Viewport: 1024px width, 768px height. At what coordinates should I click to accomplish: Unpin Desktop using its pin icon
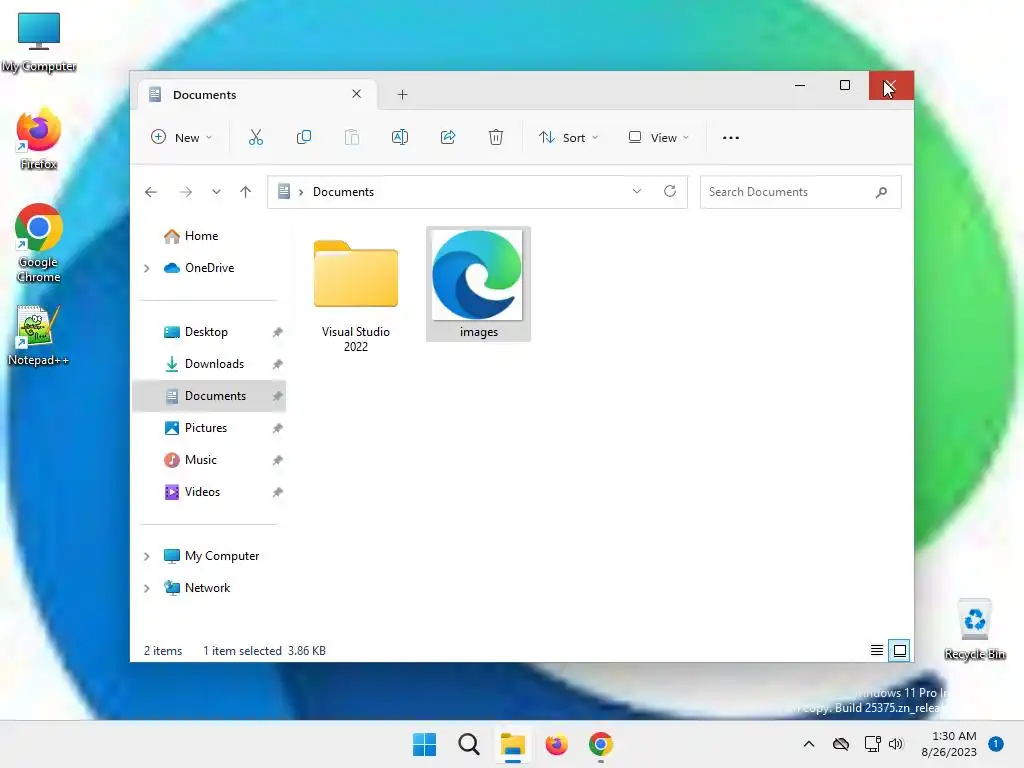[278, 332]
